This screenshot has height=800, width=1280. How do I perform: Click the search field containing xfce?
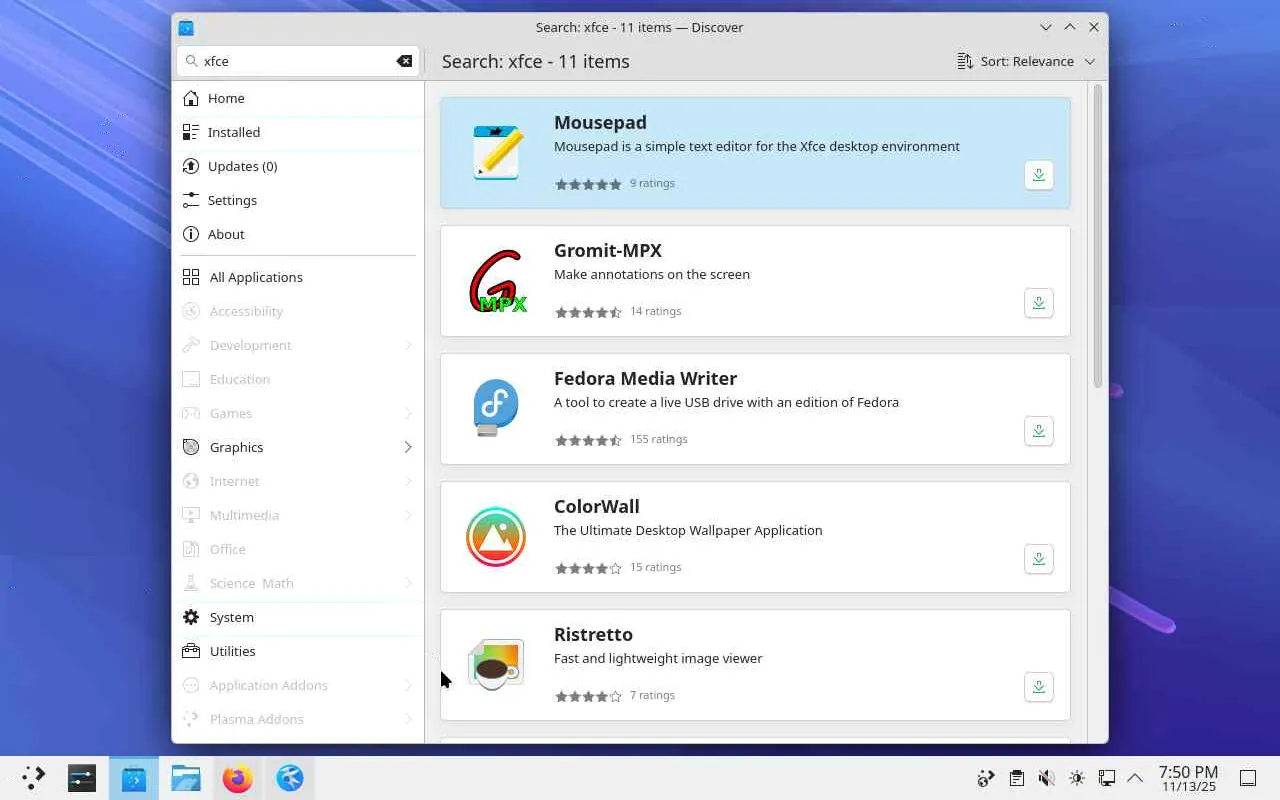[297, 61]
